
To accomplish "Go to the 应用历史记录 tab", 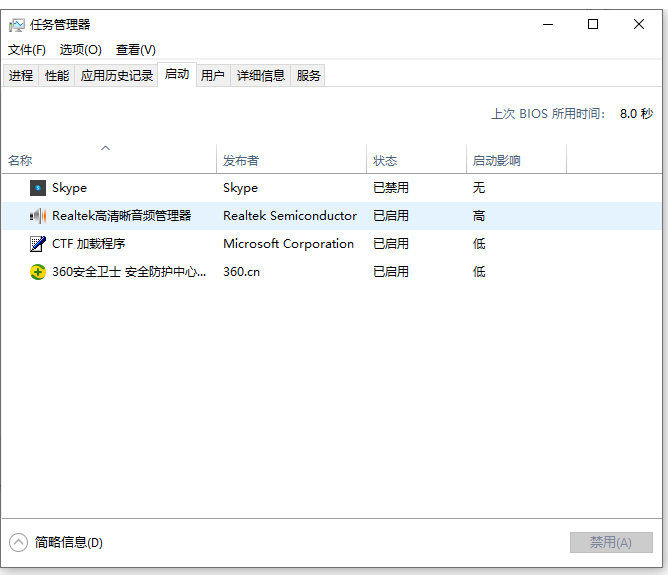I will tap(117, 76).
